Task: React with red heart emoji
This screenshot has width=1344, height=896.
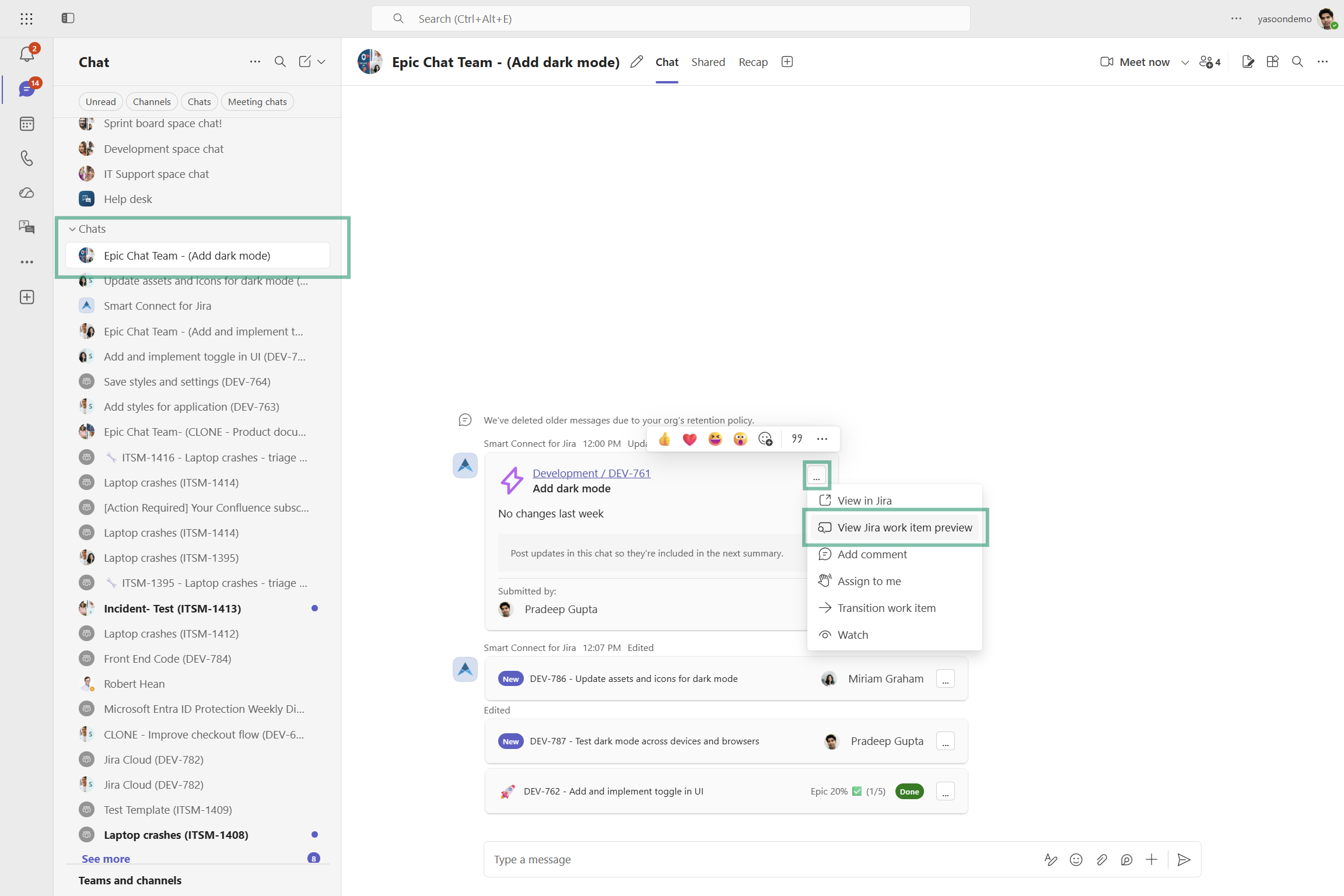Action: tap(689, 439)
